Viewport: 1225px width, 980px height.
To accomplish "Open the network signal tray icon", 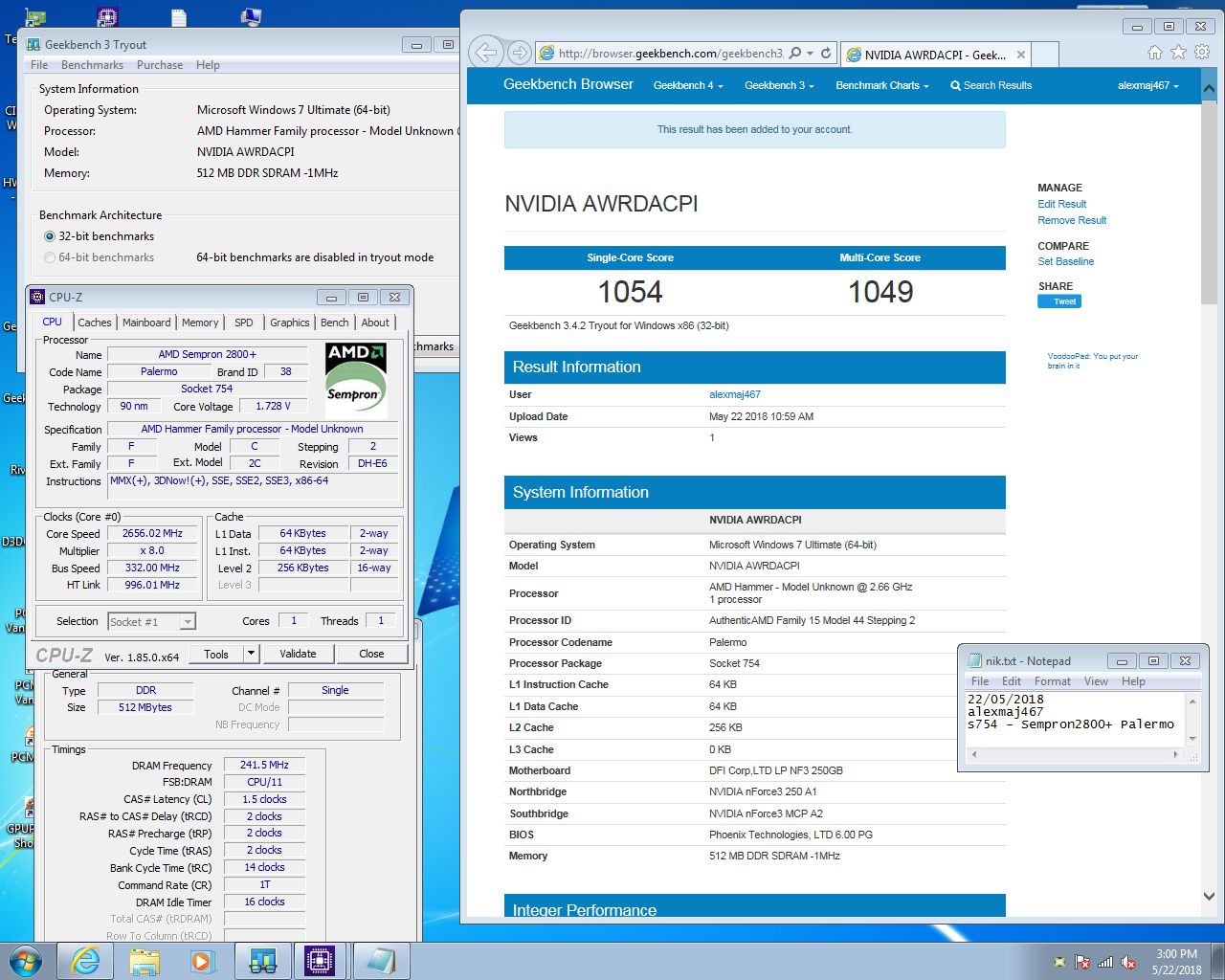I will pyautogui.click(x=1105, y=962).
